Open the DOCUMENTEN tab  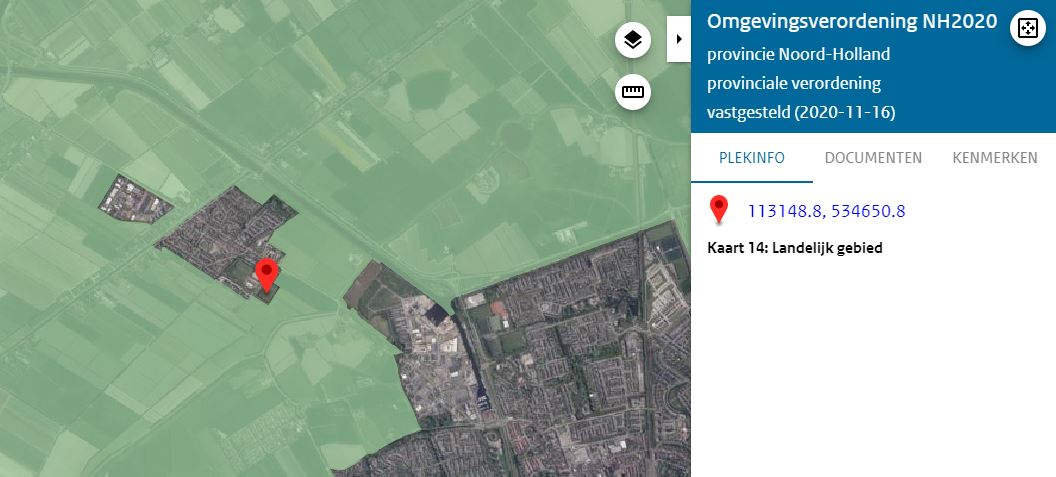click(x=873, y=158)
